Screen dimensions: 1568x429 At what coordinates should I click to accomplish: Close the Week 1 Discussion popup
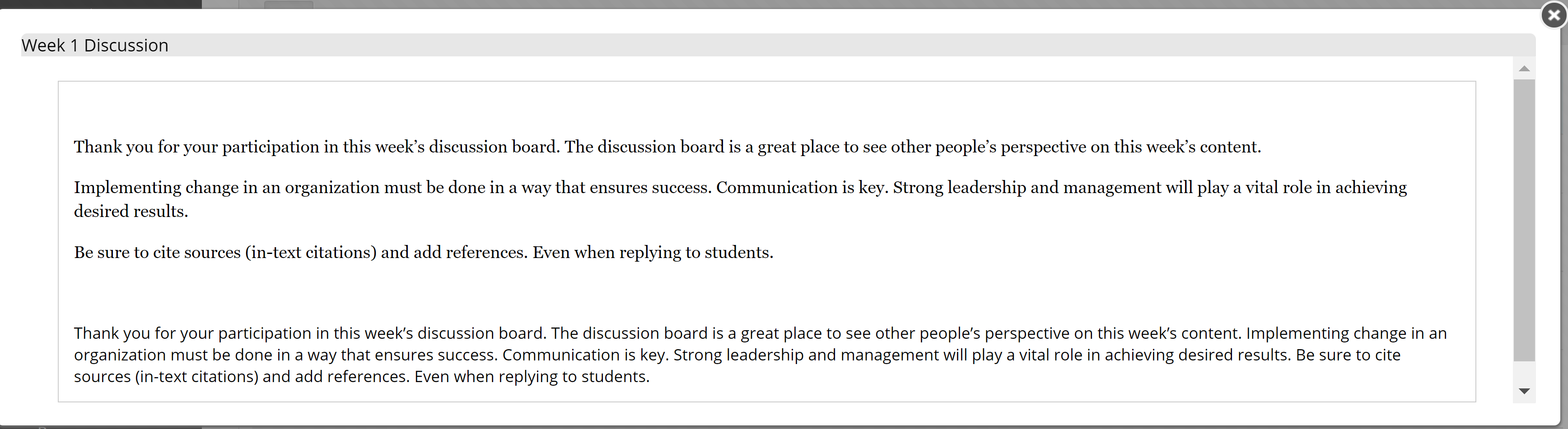click(1554, 15)
